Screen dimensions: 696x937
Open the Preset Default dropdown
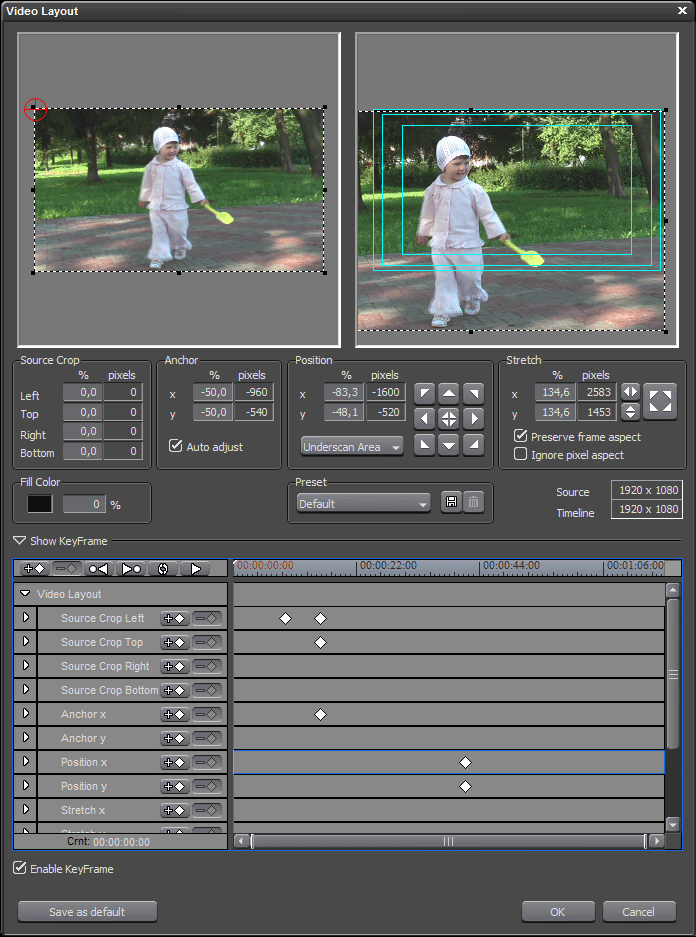(363, 504)
